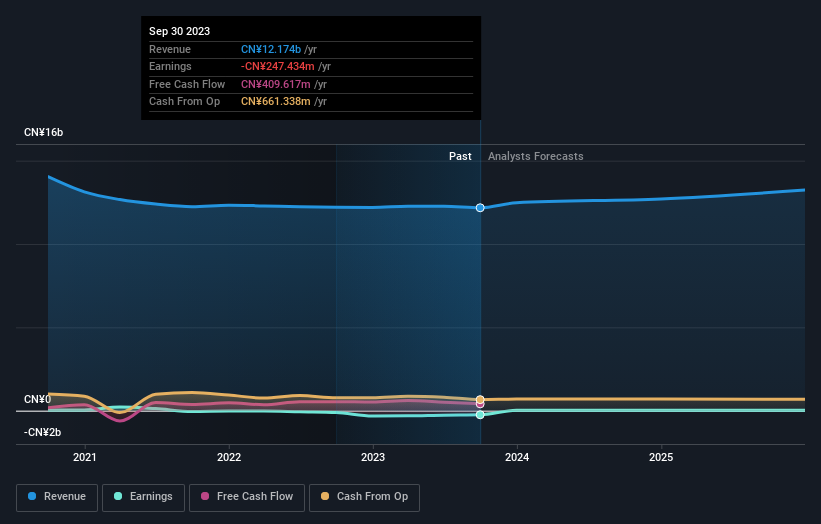821x524 pixels.
Task: Click the CN¥12.174b revenue value
Action: tap(271, 49)
